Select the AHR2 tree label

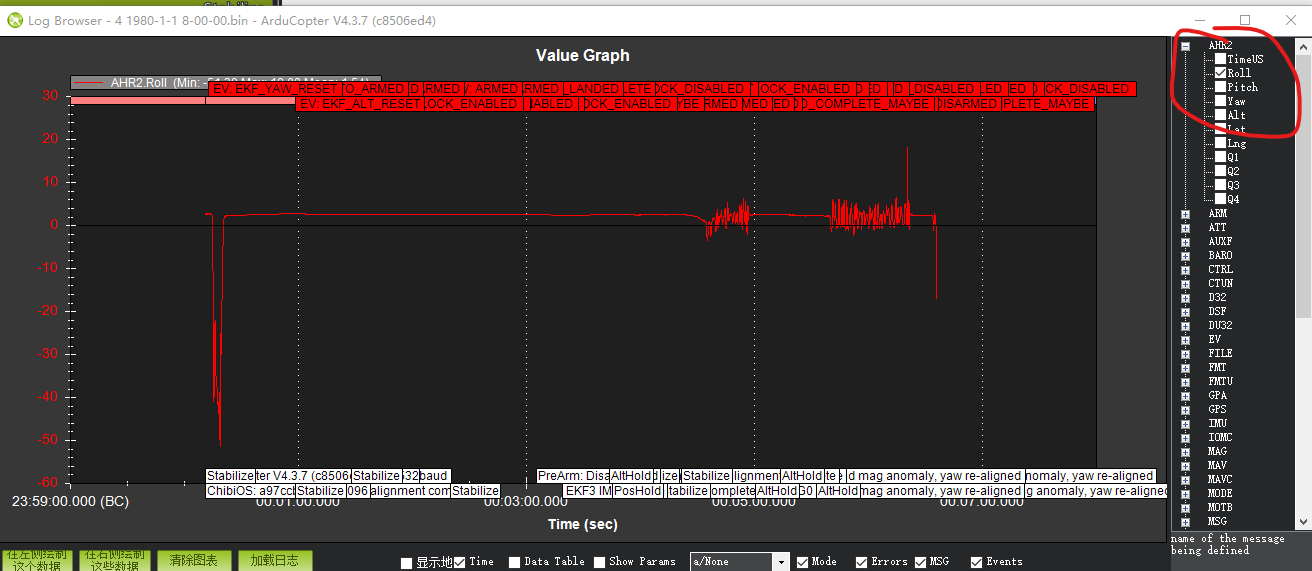[x=1220, y=45]
